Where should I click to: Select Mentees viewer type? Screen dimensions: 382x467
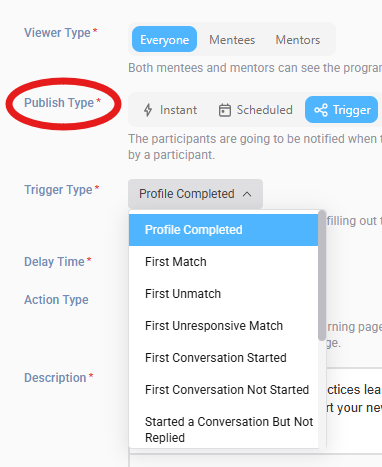coord(232,40)
